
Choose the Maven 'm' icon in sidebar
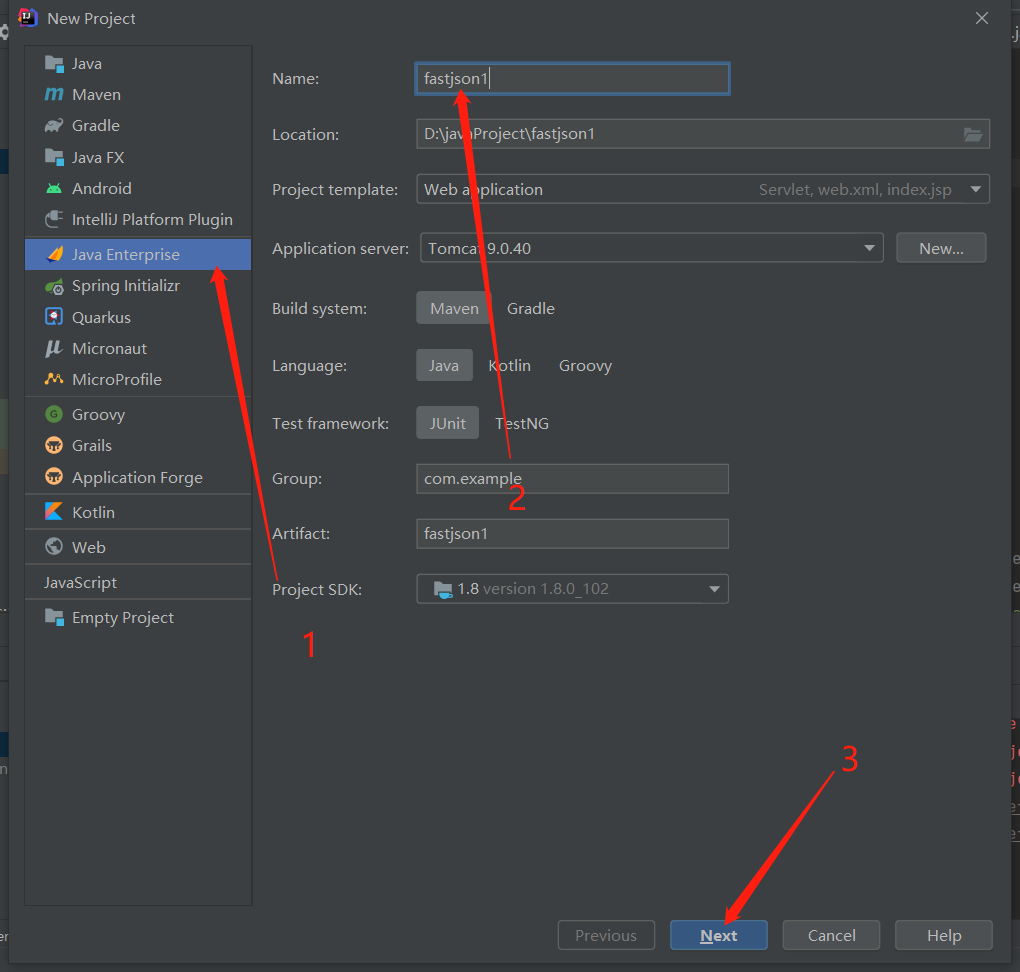[54, 94]
